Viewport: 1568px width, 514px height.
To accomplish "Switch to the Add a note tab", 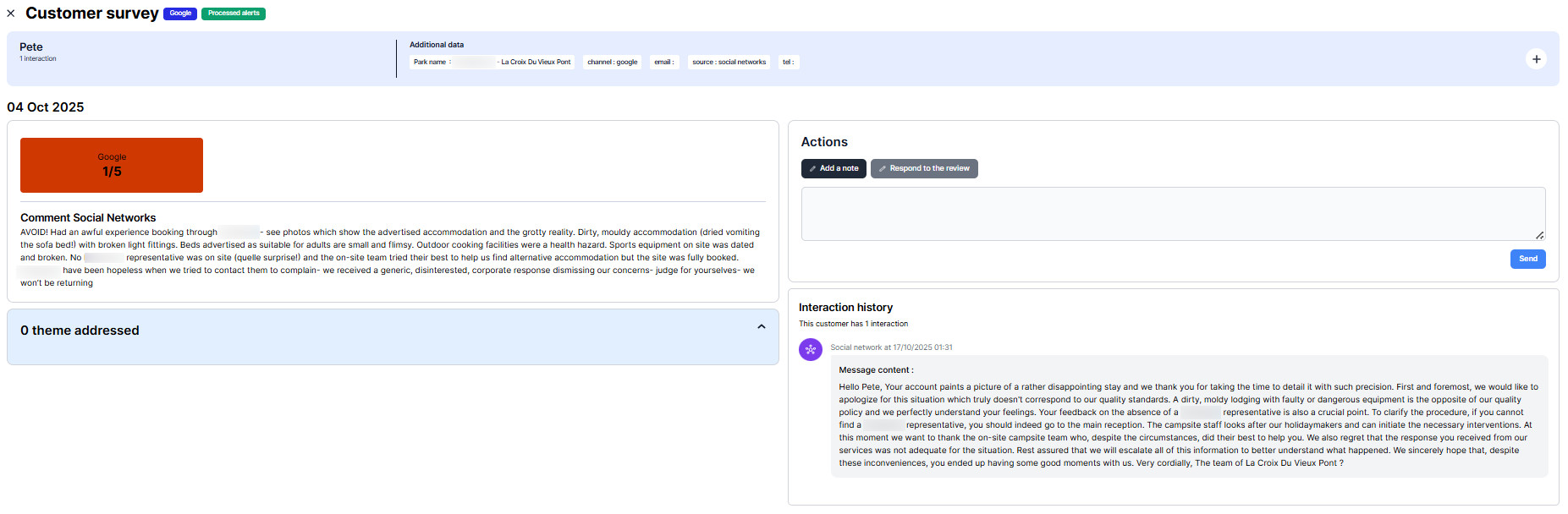I will pos(834,168).
